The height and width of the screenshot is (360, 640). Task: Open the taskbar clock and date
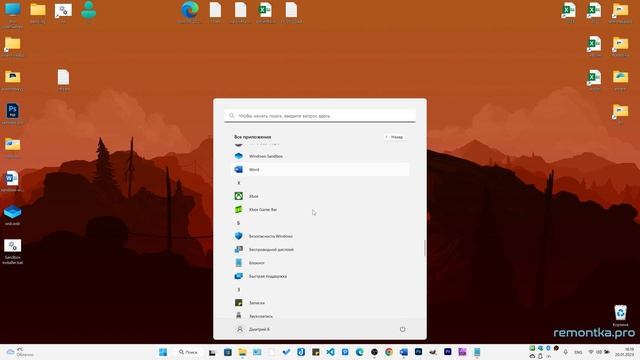(625, 352)
